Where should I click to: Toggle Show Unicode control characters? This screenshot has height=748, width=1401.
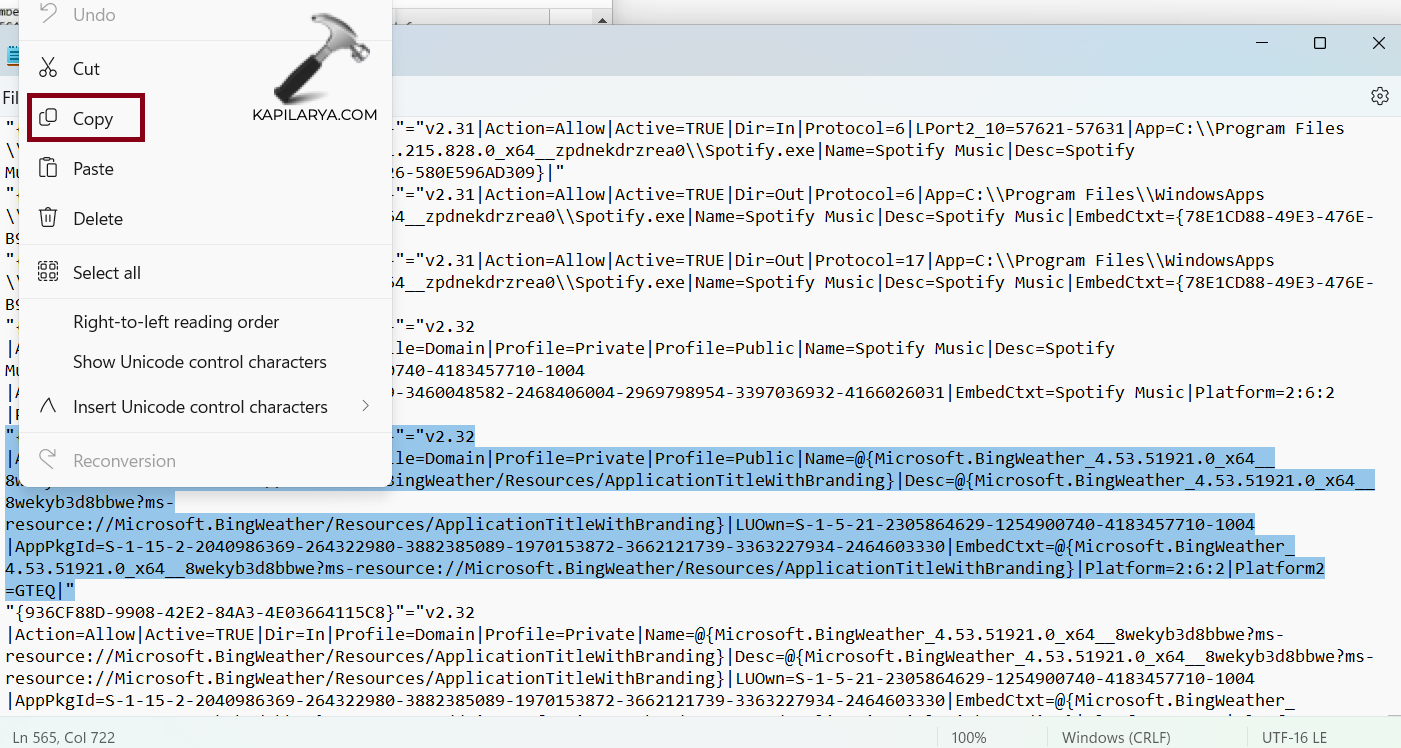pyautogui.click(x=199, y=362)
